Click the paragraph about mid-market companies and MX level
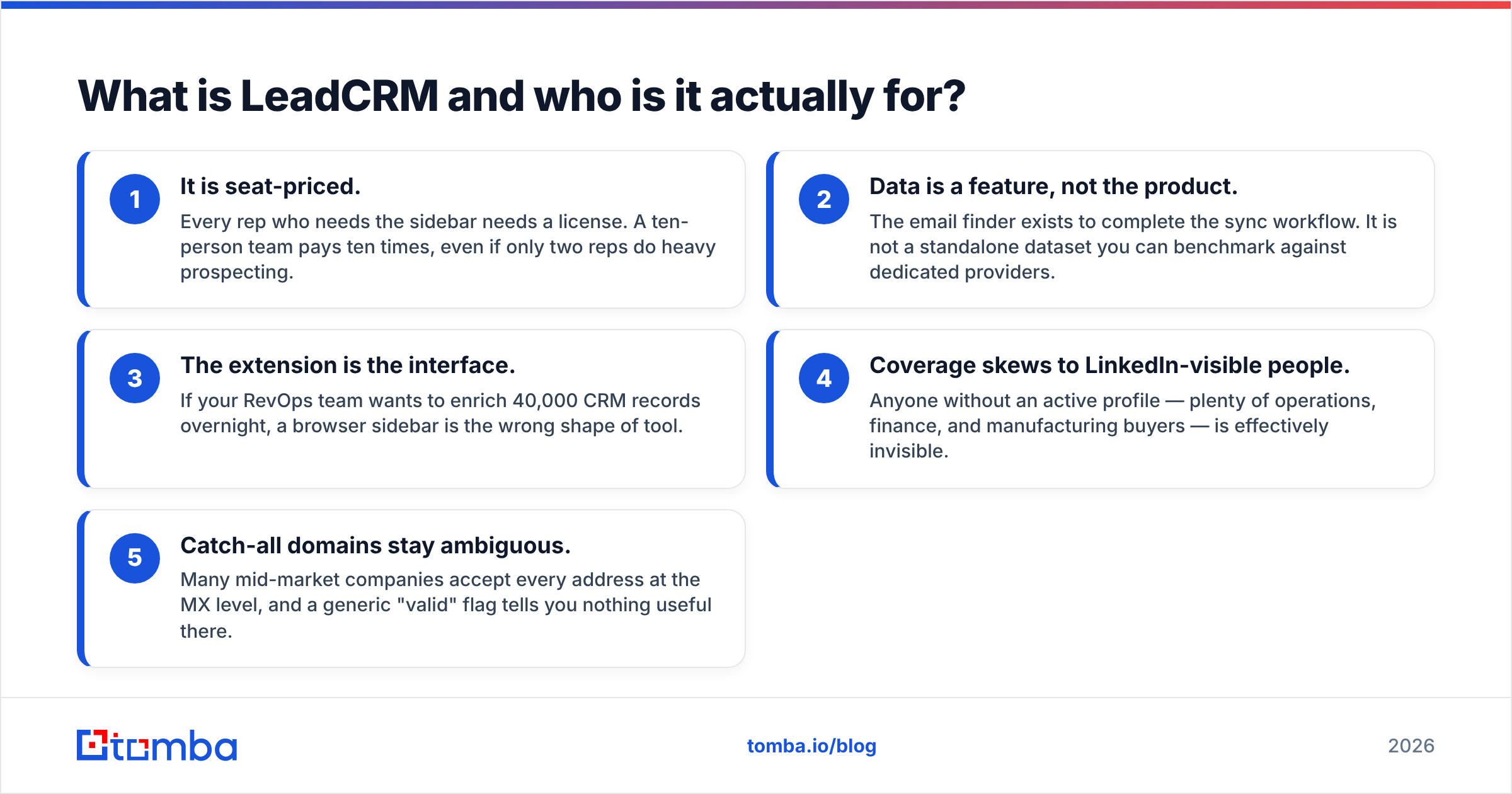The width and height of the screenshot is (1512, 794). coord(446,605)
